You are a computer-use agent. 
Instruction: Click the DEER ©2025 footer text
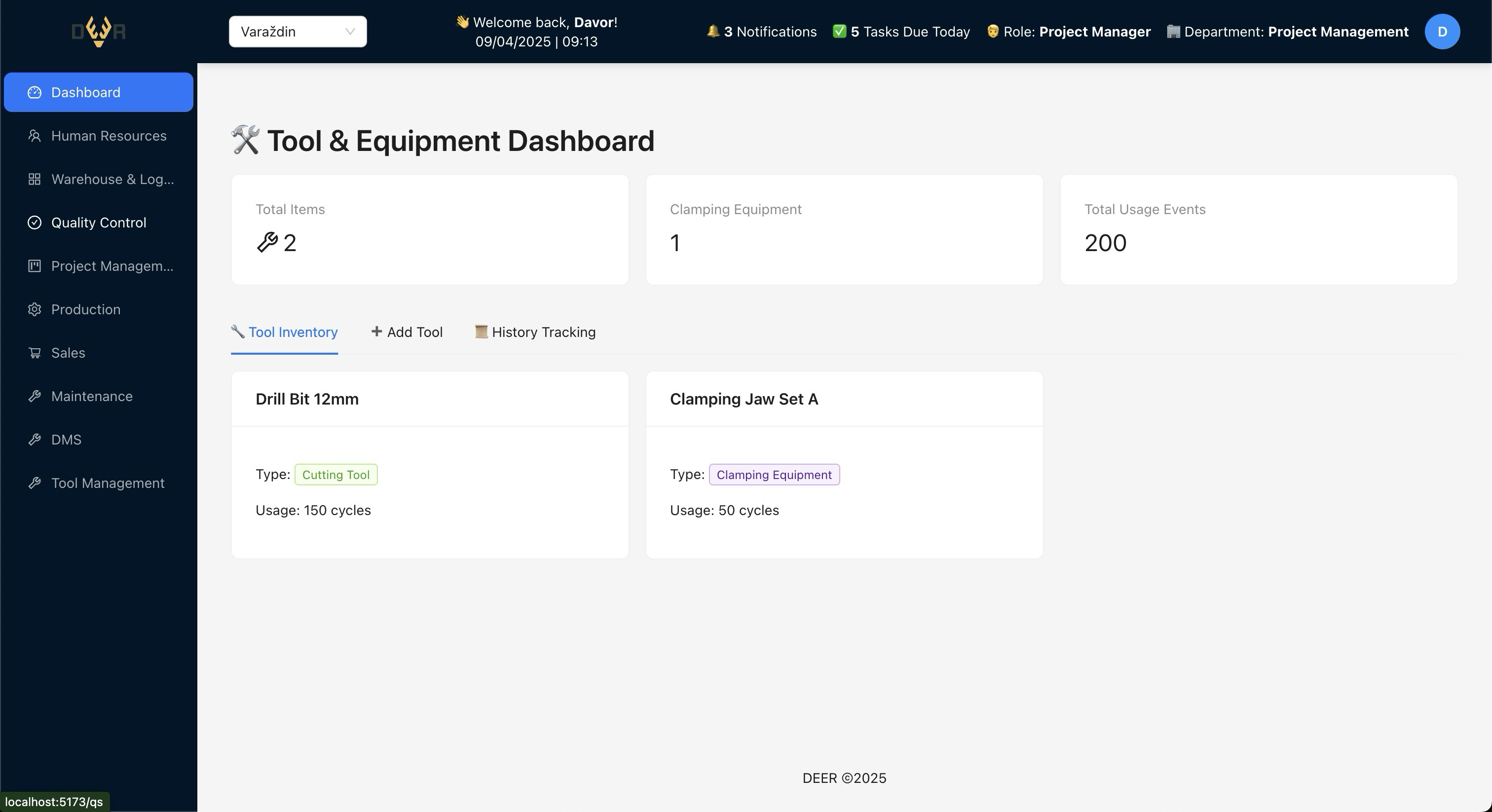pyautogui.click(x=845, y=778)
